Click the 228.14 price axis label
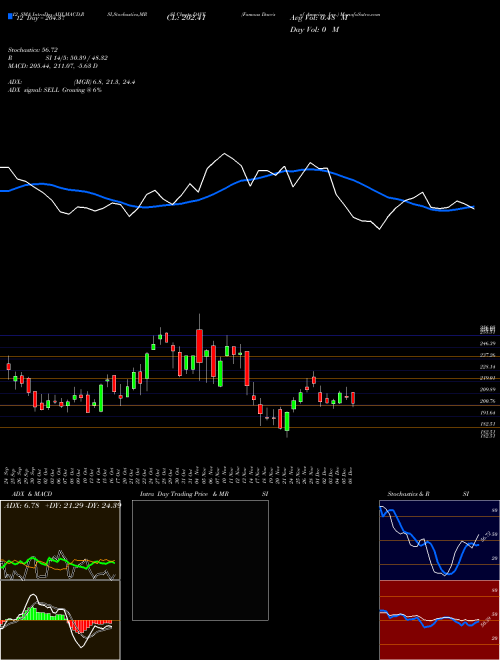This screenshot has height=660, width=500. point(488,367)
